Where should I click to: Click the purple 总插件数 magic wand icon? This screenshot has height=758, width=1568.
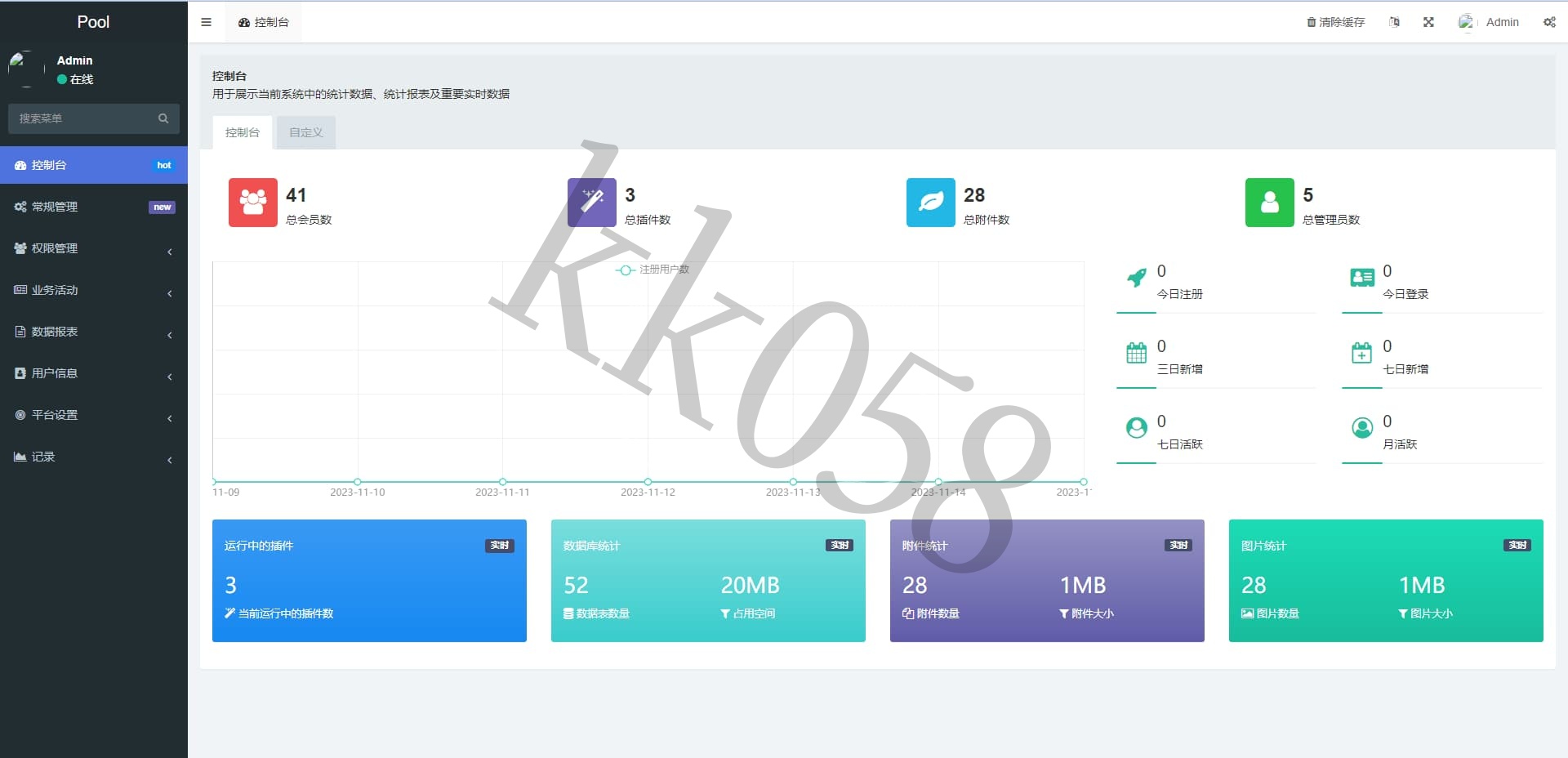click(592, 202)
